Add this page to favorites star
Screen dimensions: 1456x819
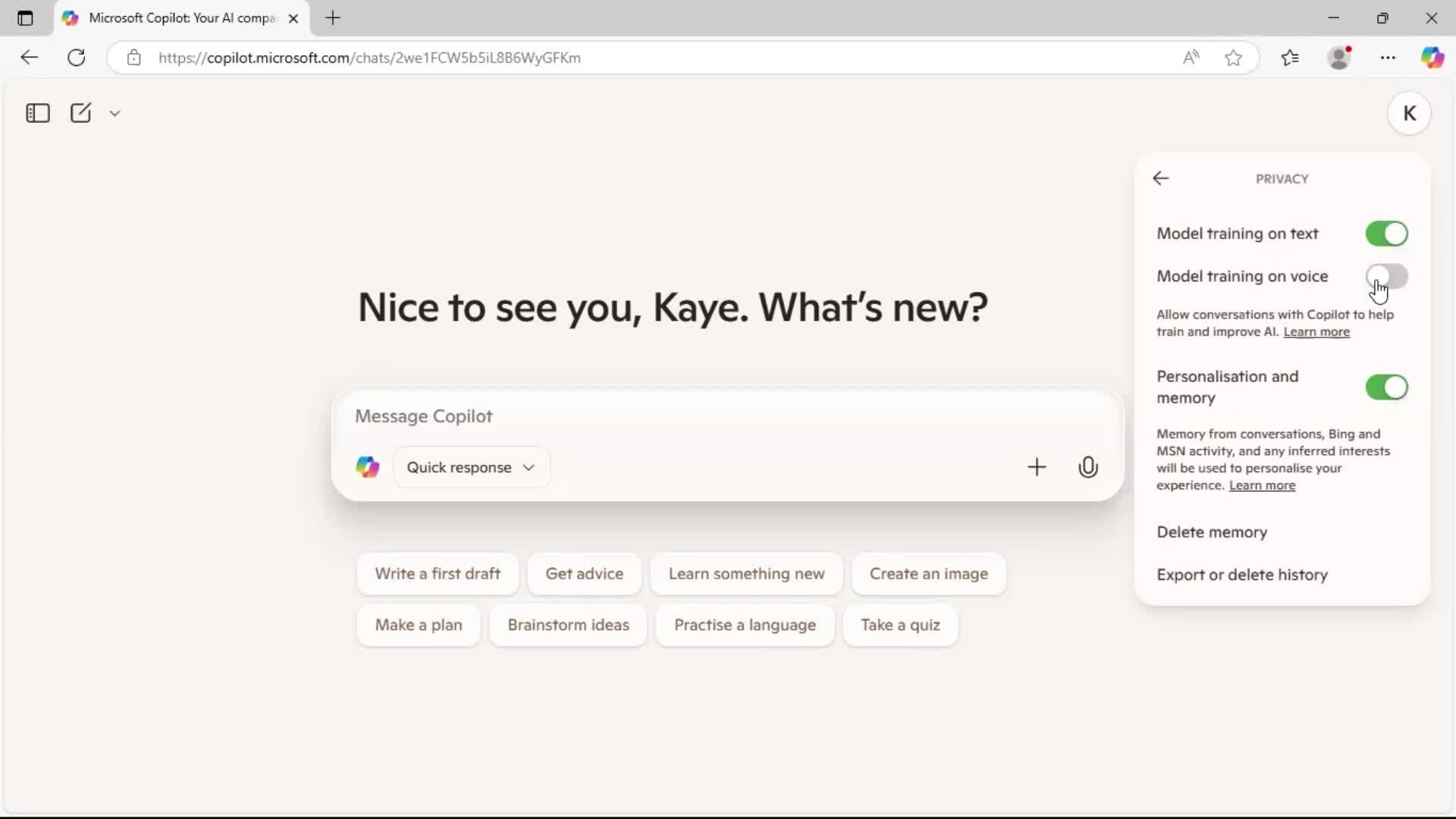(x=1233, y=58)
